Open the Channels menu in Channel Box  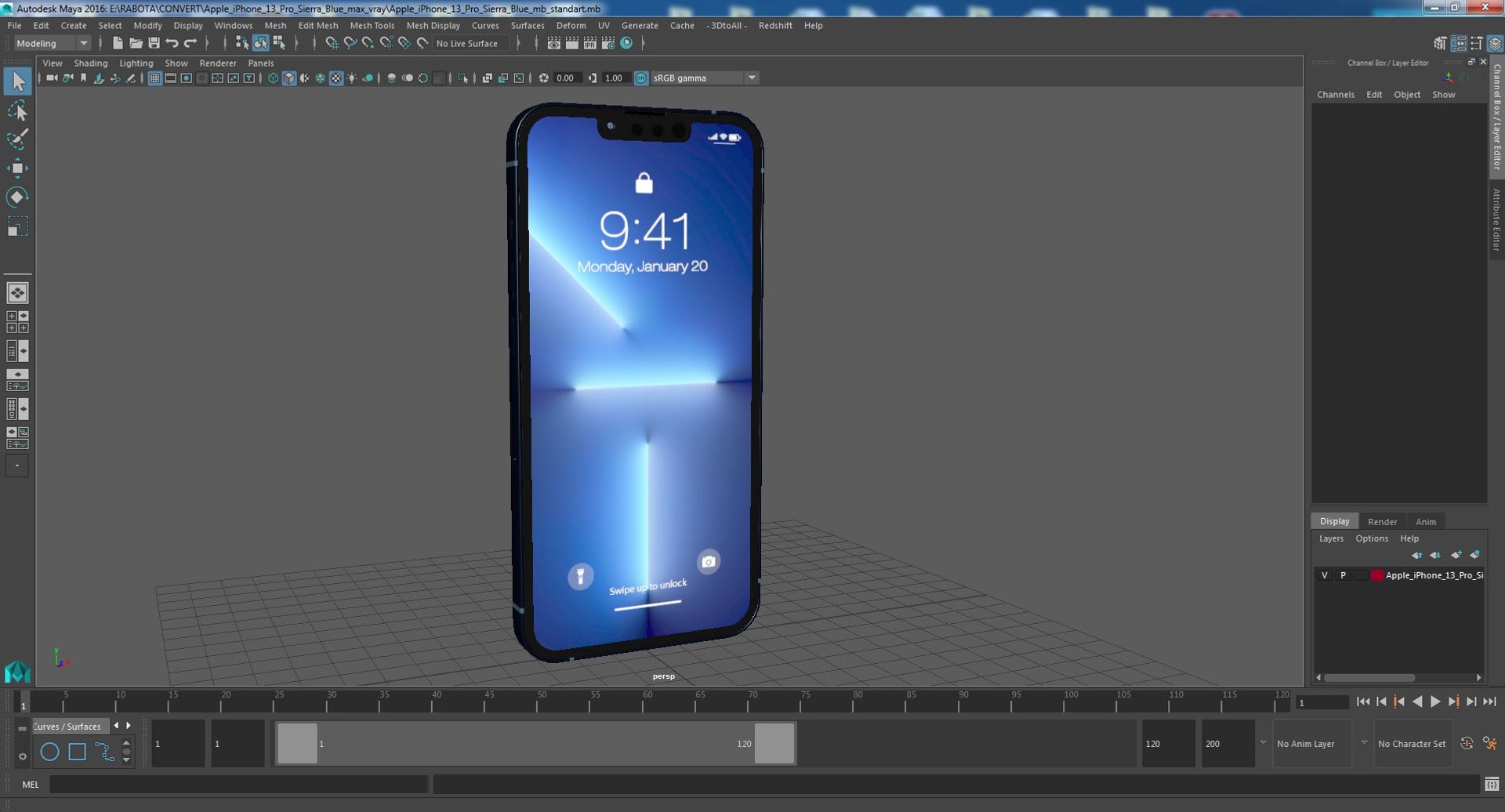click(1335, 95)
